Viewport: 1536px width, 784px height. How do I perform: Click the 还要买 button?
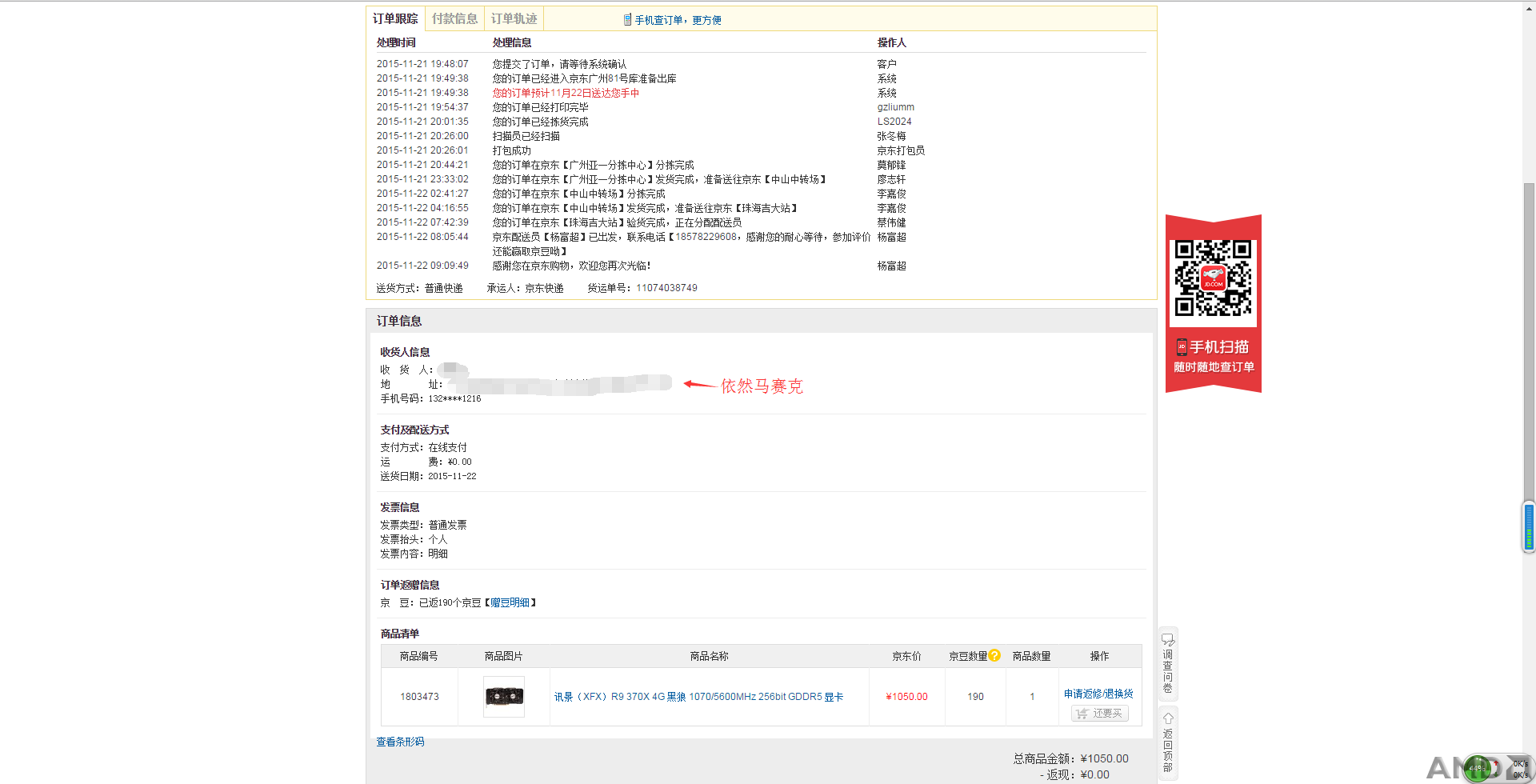pos(1100,714)
